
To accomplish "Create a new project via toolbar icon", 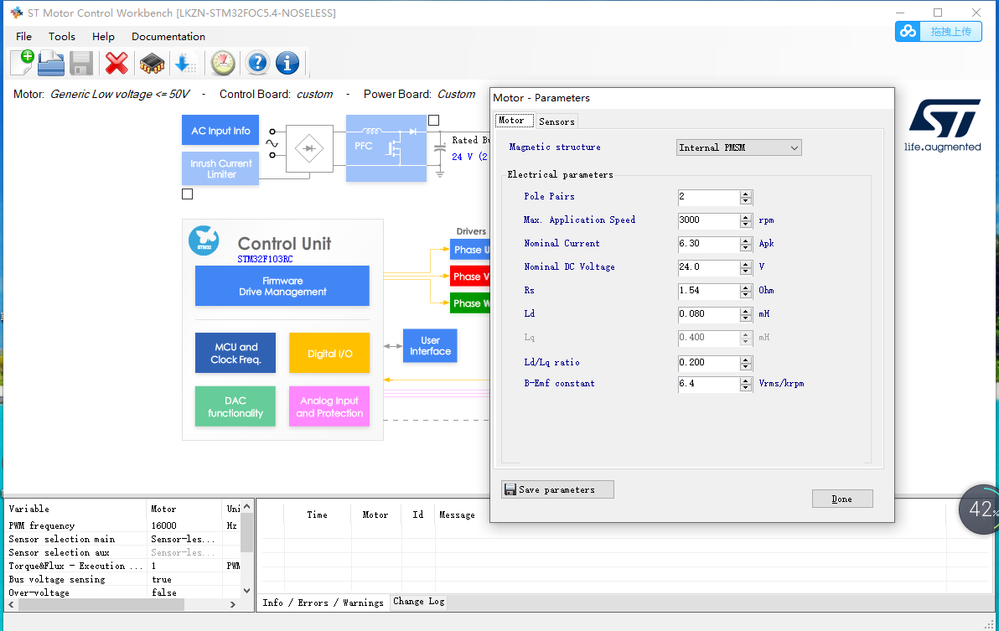I will [x=22, y=63].
